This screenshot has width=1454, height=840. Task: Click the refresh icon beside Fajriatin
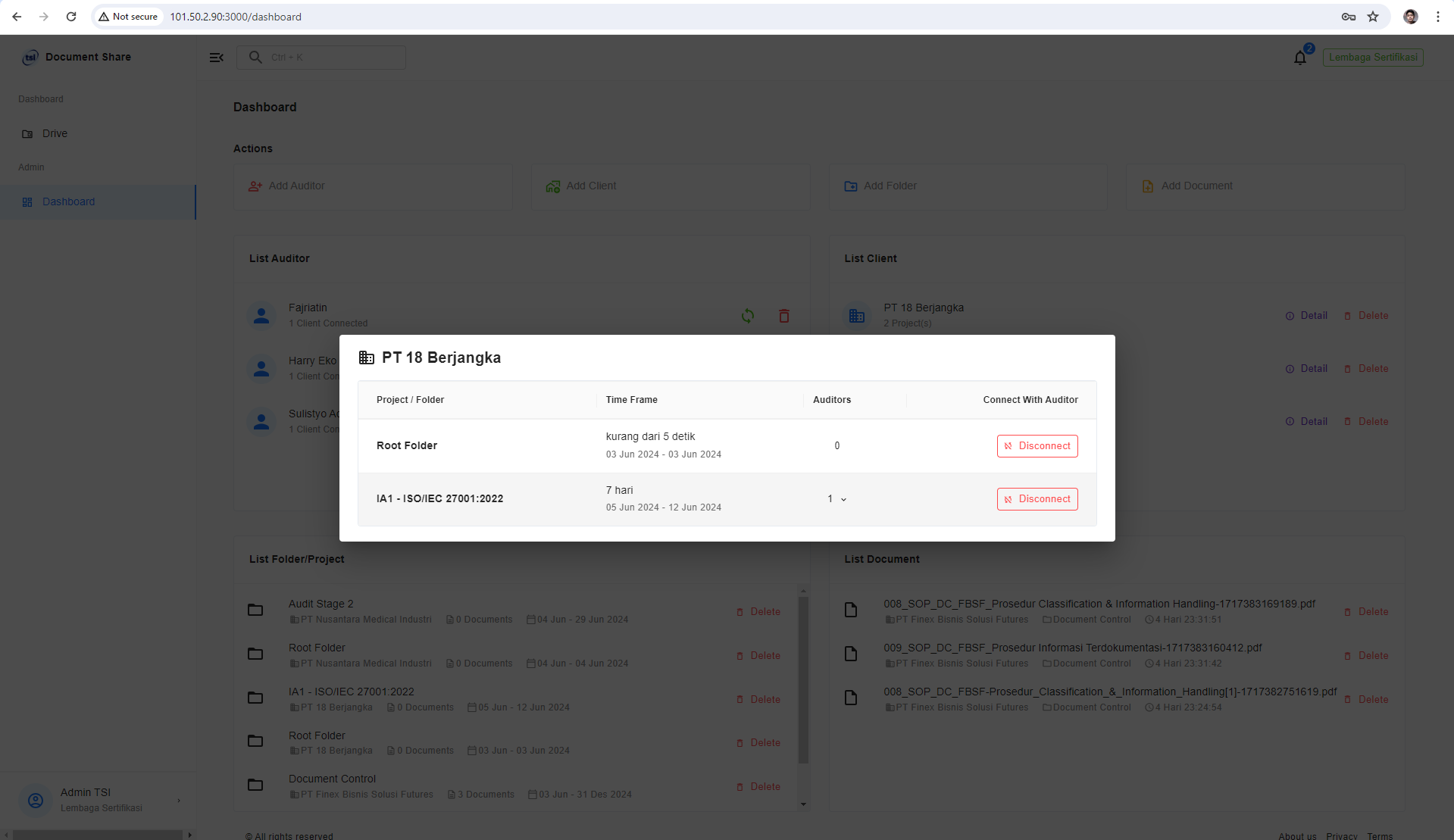pyautogui.click(x=748, y=316)
